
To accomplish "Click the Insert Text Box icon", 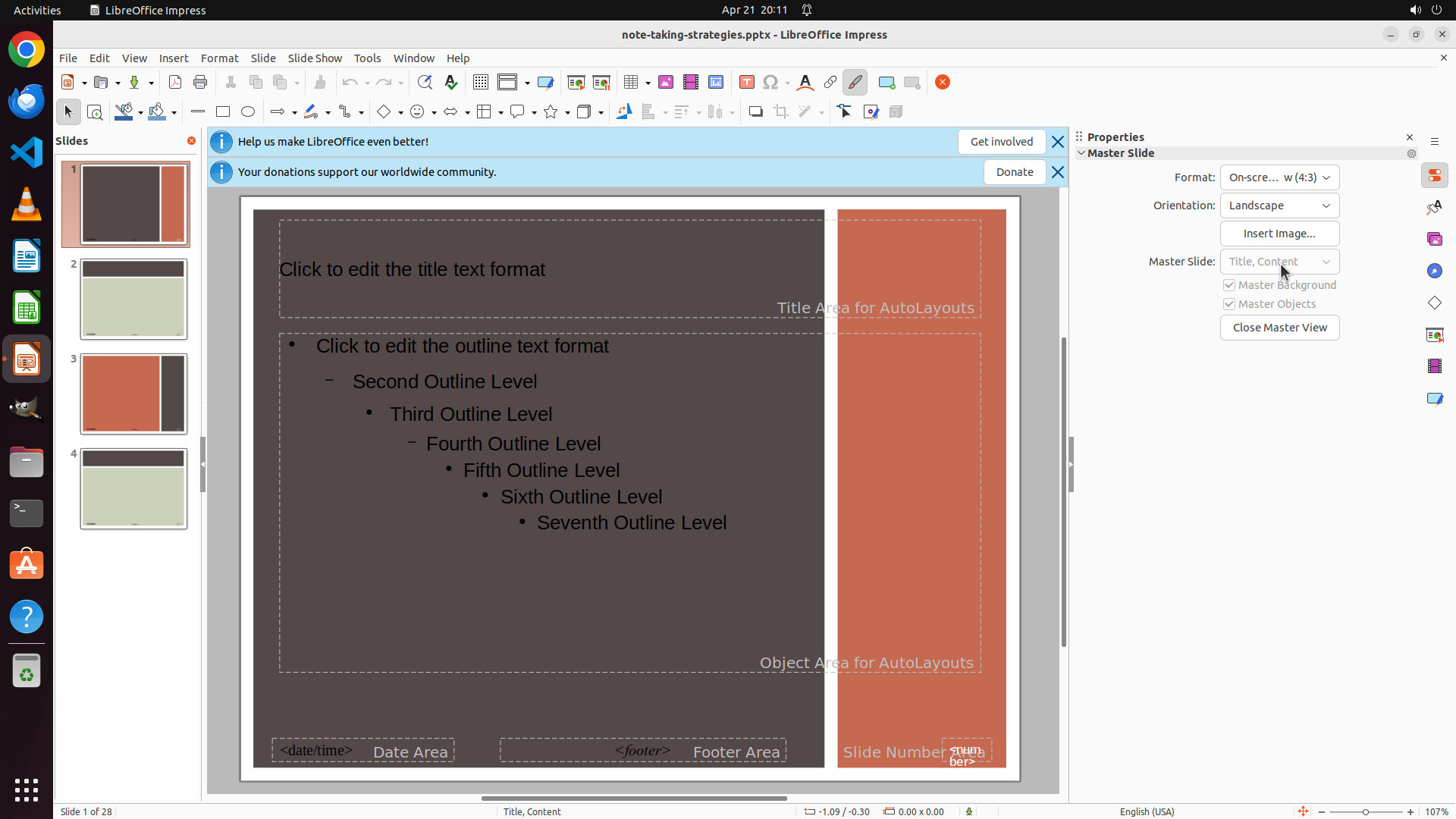I will click(x=746, y=83).
